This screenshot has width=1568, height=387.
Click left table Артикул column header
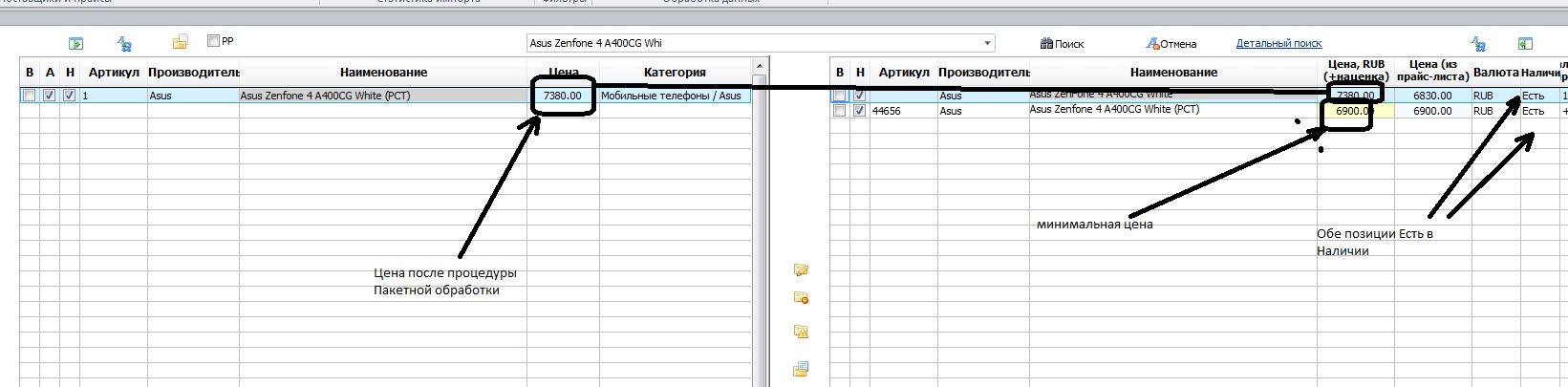(113, 73)
